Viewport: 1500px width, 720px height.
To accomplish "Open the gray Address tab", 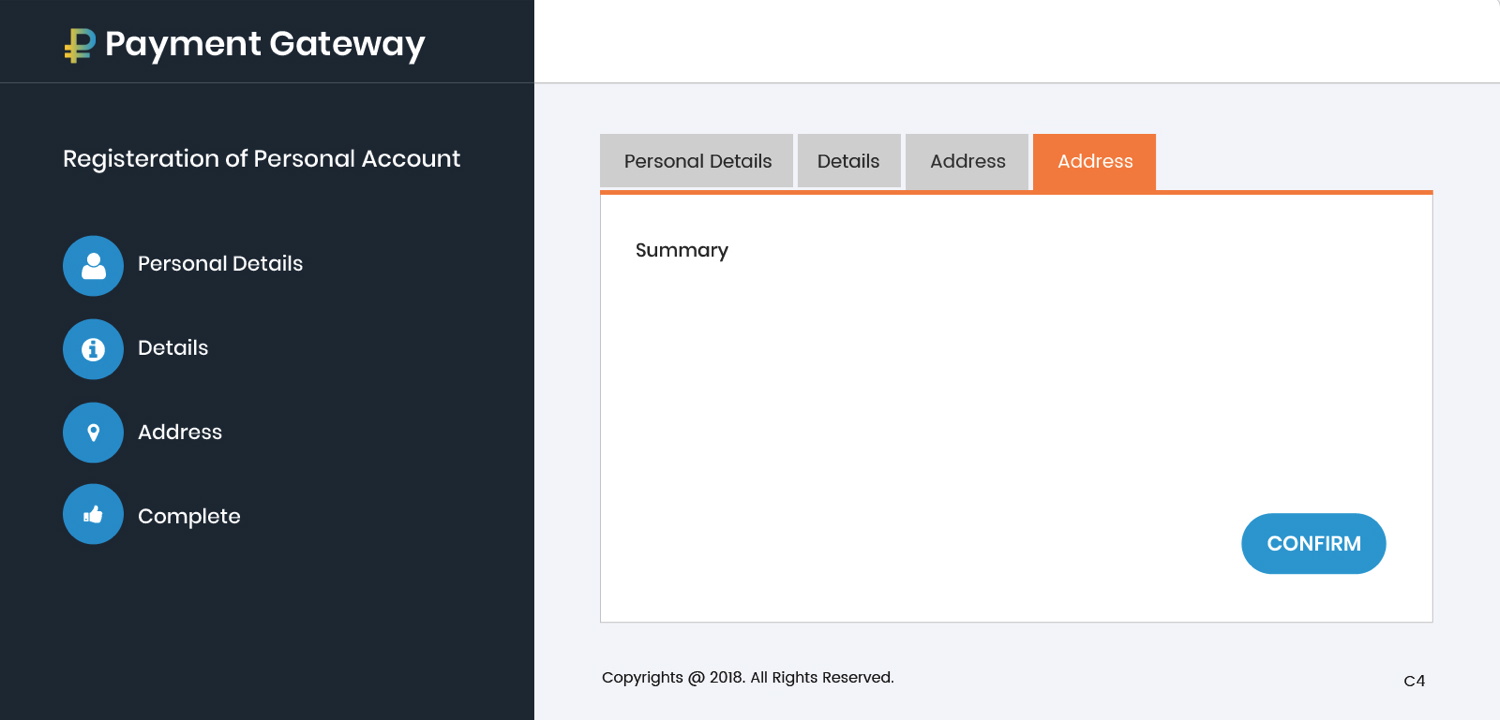I will [967, 161].
